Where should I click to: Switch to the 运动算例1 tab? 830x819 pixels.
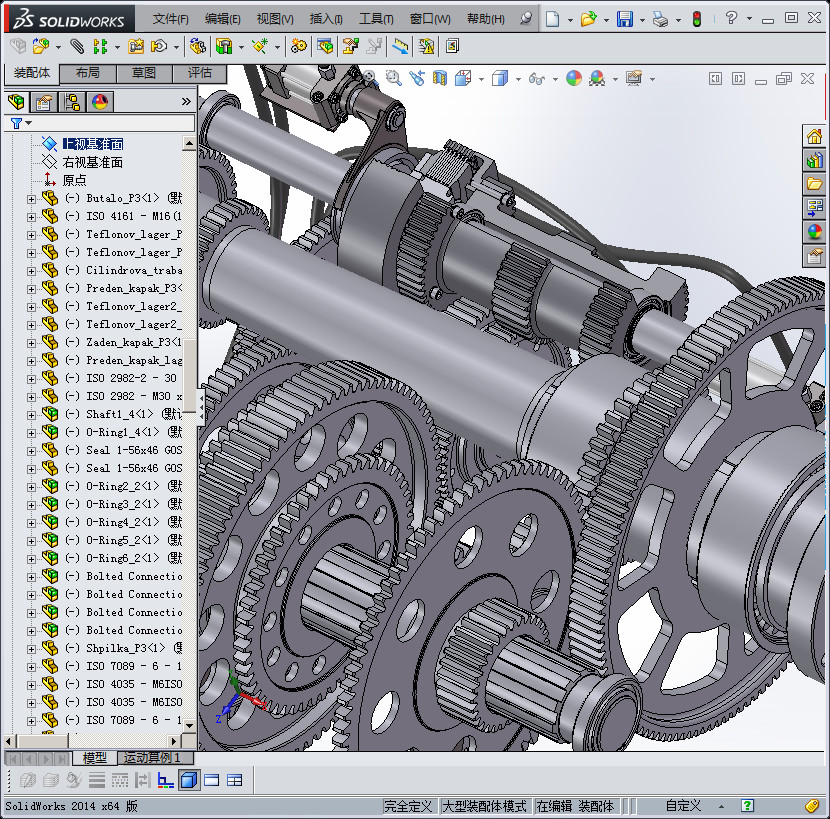[x=151, y=758]
